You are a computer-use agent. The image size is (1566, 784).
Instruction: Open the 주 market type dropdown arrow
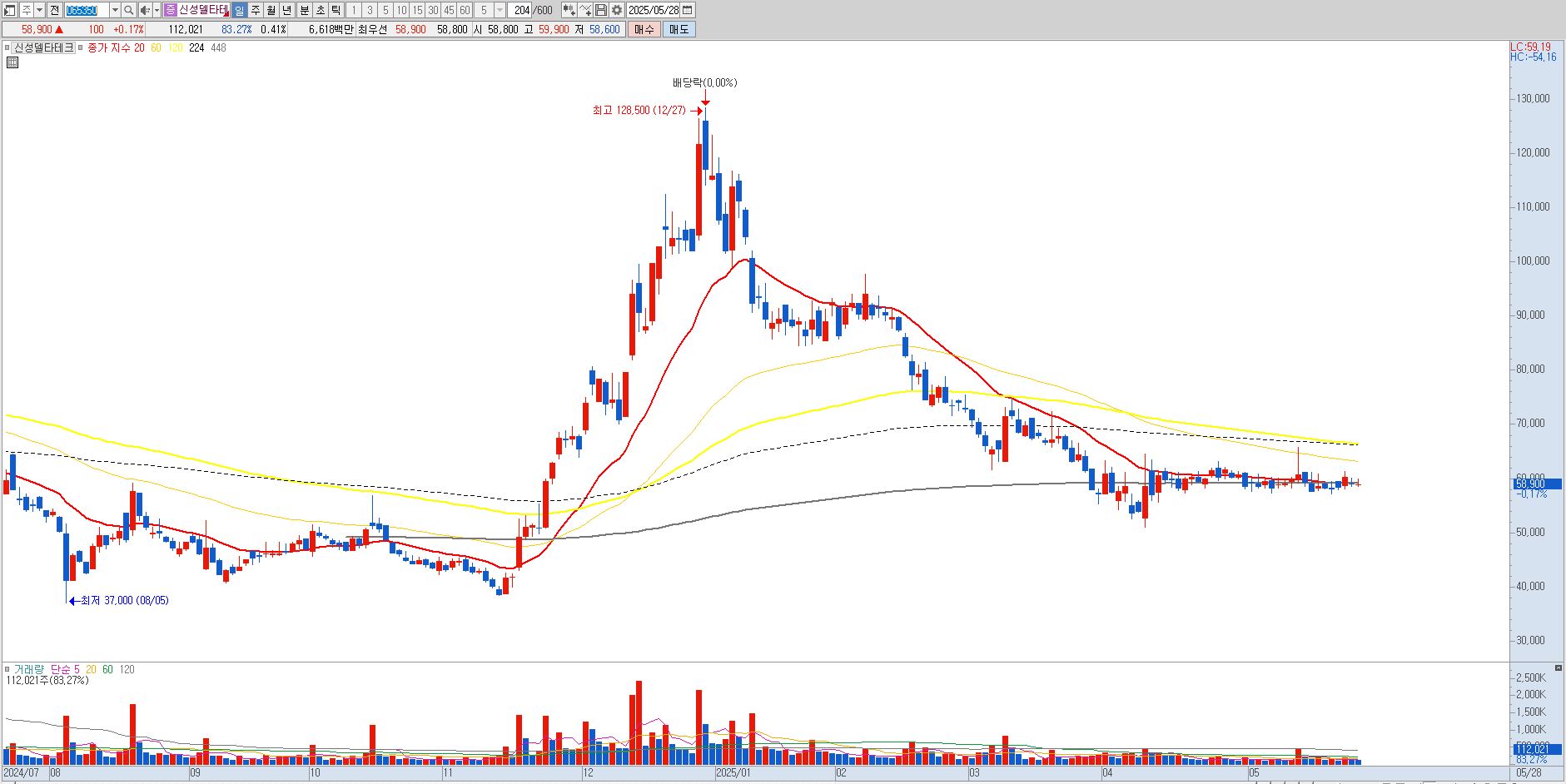pos(39,10)
